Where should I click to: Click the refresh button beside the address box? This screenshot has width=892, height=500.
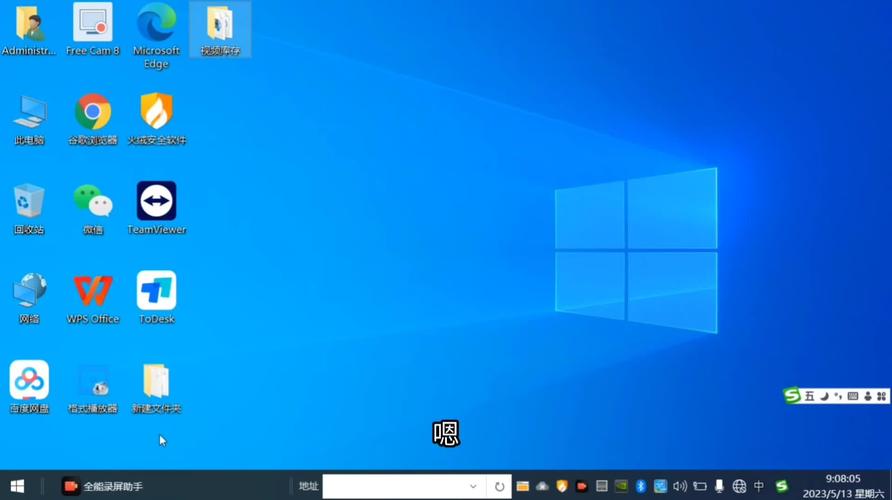point(499,486)
